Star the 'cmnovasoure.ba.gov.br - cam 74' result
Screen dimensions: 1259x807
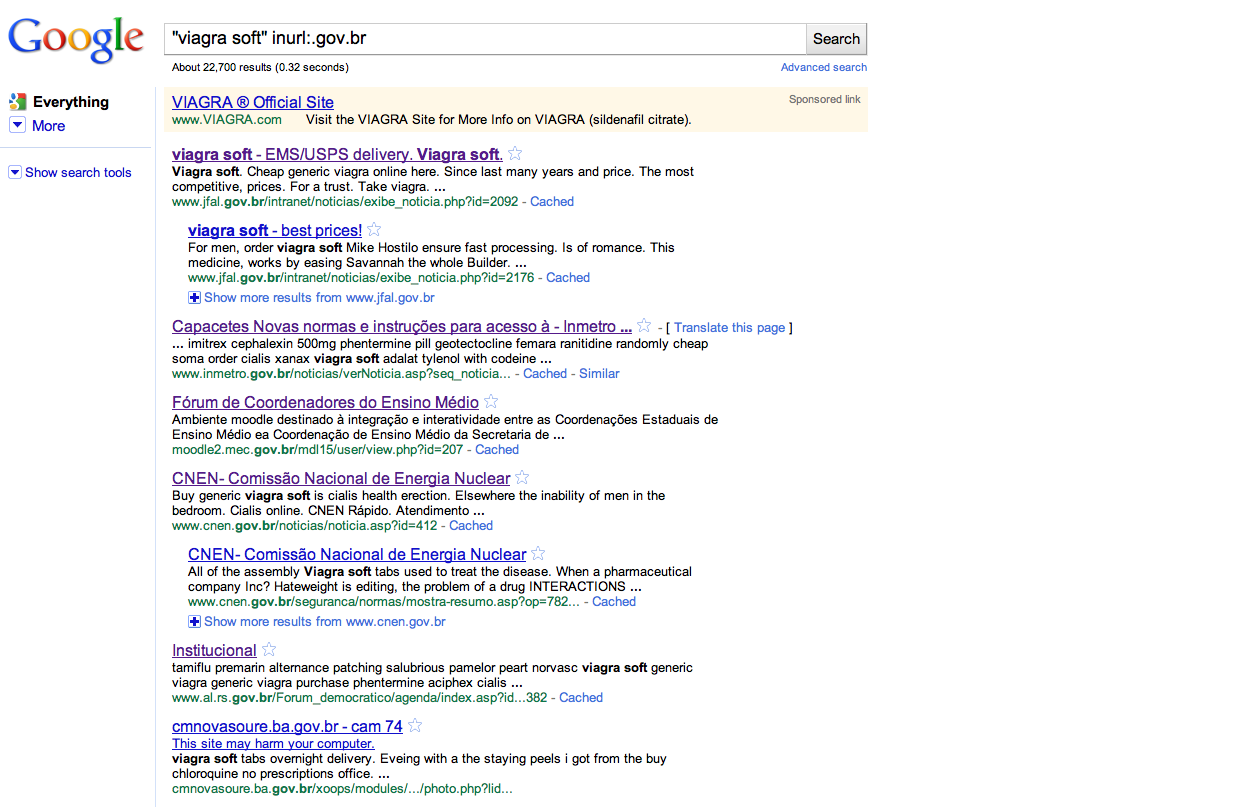click(415, 725)
